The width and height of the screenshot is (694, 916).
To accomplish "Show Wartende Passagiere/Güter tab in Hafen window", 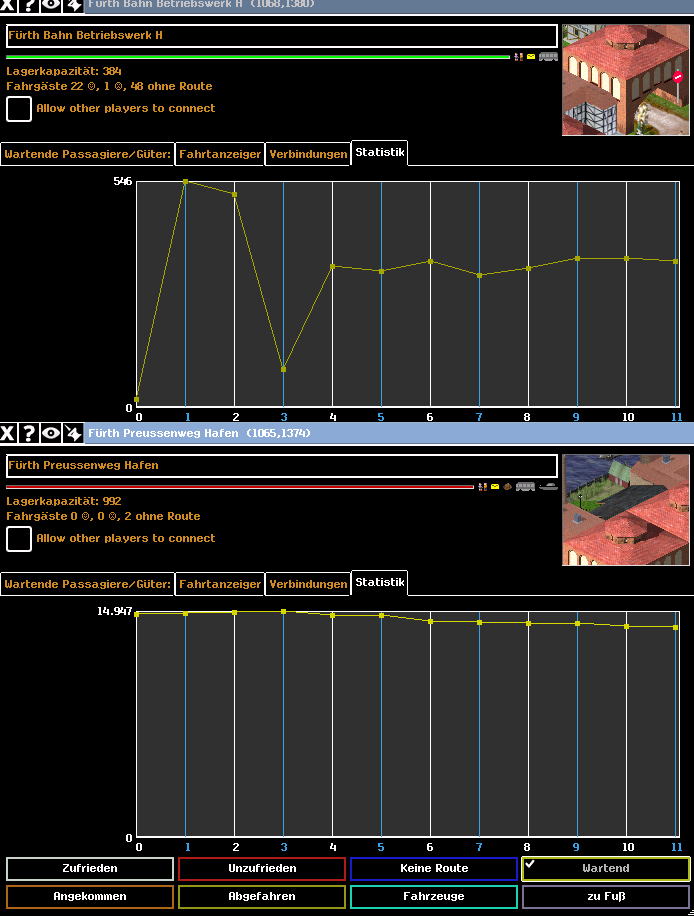I will click(x=87, y=584).
